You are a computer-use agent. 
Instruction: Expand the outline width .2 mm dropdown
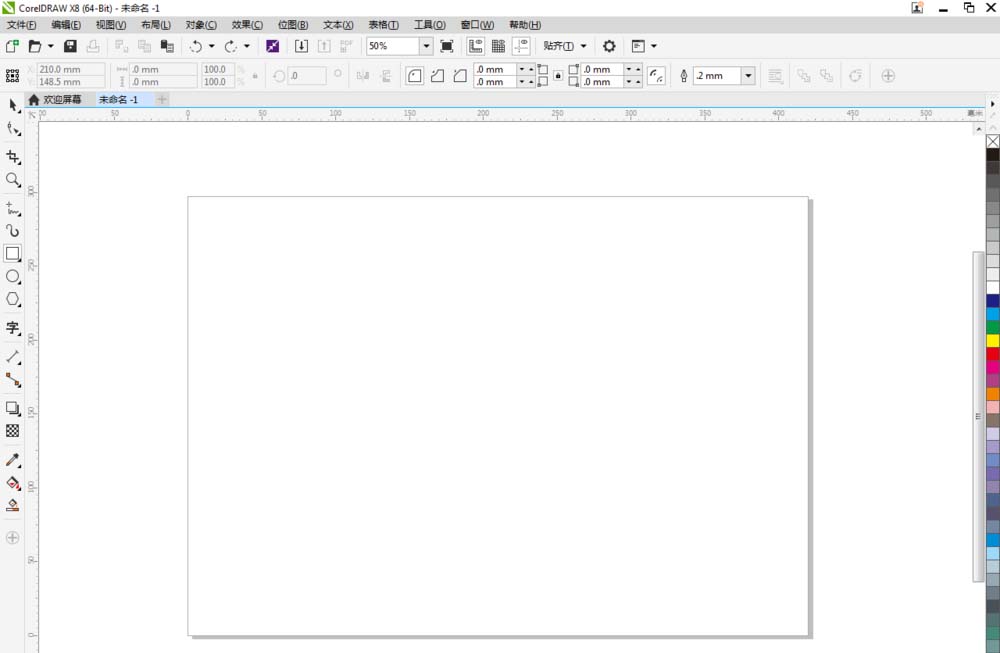tap(748, 76)
